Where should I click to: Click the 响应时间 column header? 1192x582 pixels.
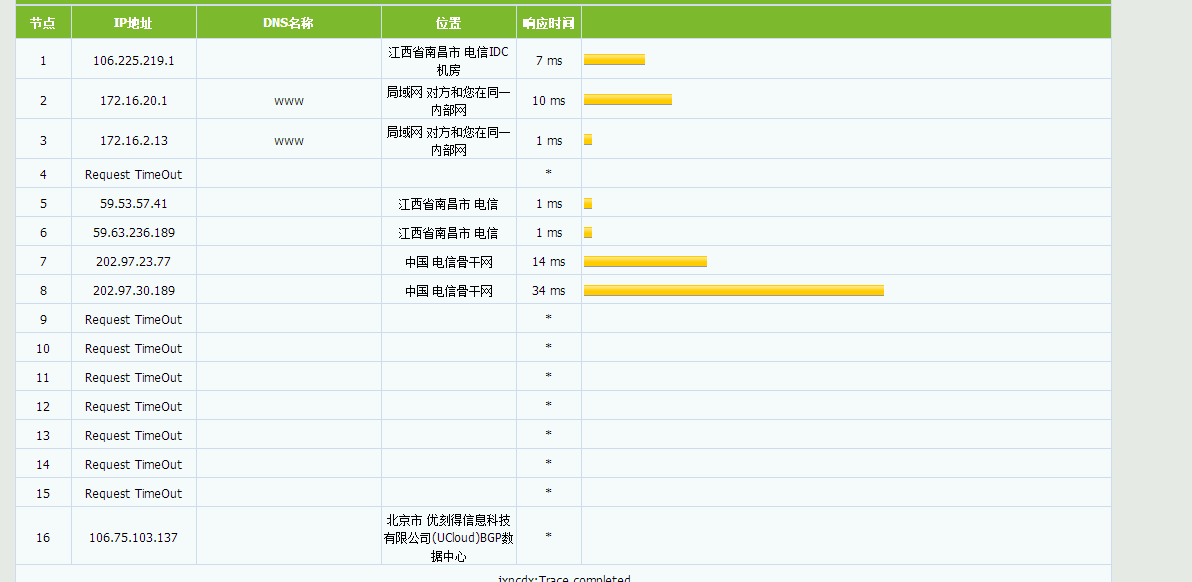(548, 24)
